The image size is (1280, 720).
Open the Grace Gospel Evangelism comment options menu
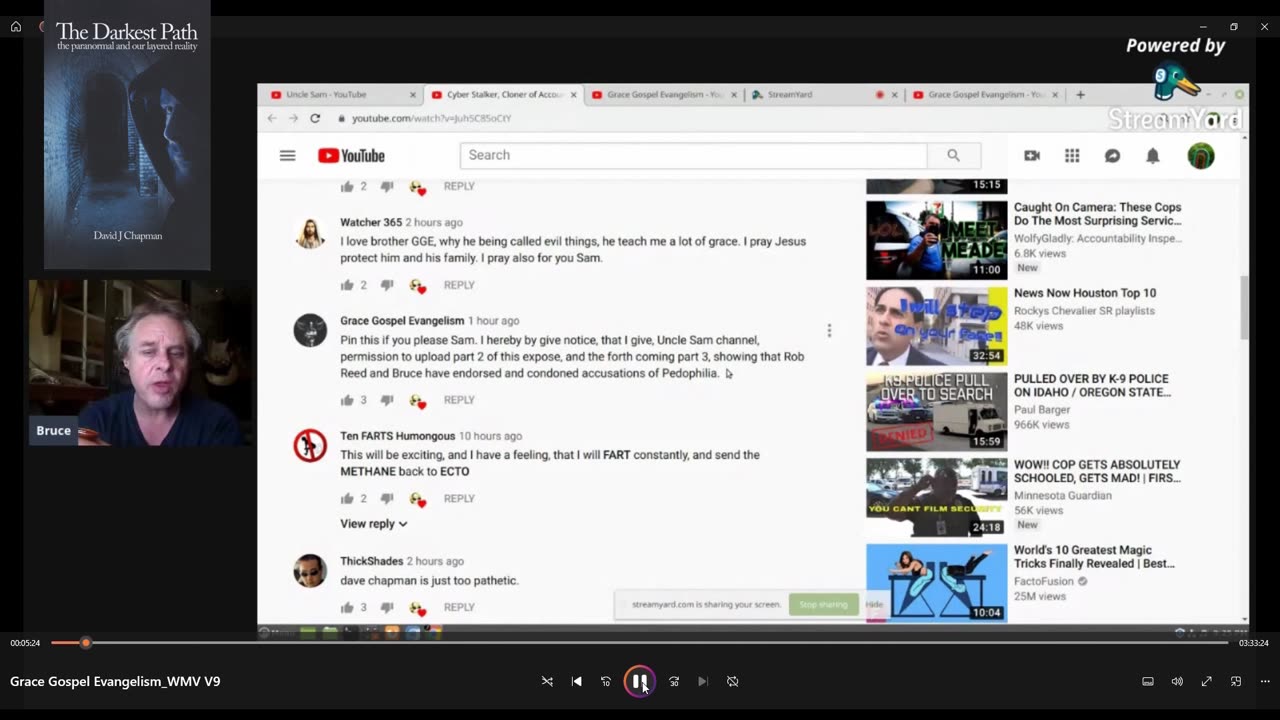pos(829,331)
